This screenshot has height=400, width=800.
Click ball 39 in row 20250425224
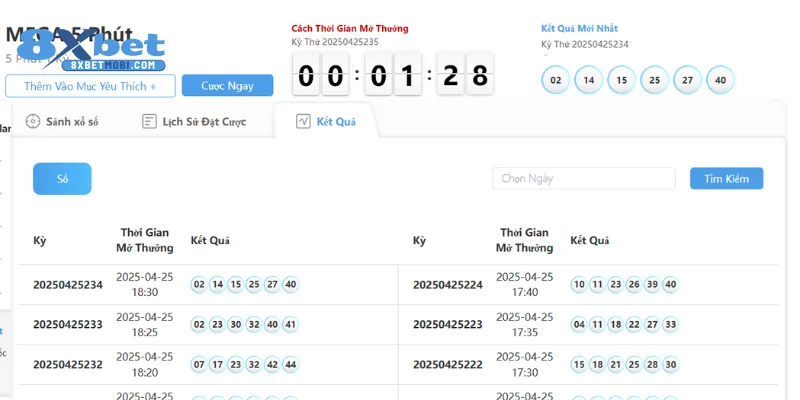click(652, 285)
